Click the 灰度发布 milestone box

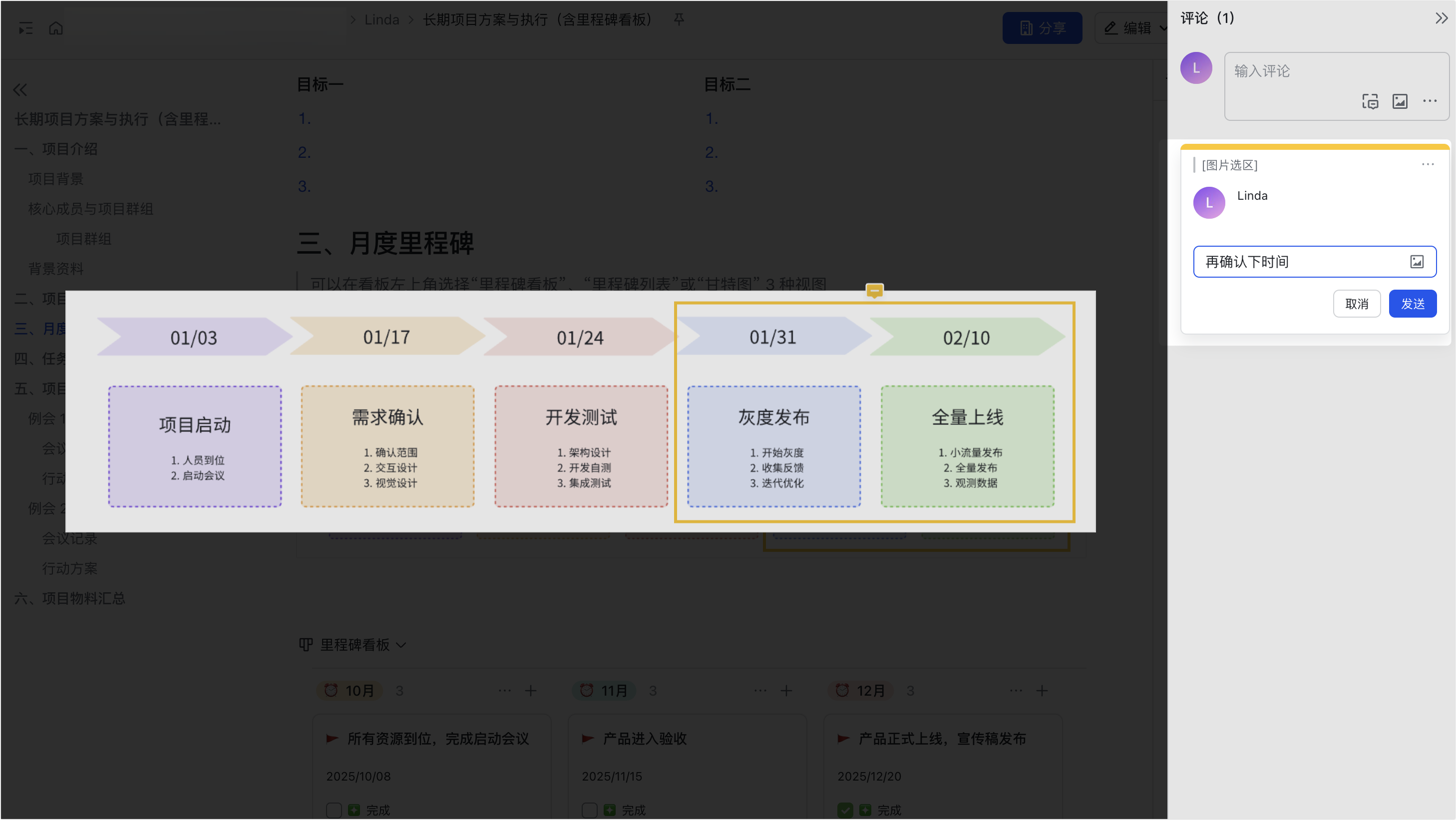click(x=774, y=446)
